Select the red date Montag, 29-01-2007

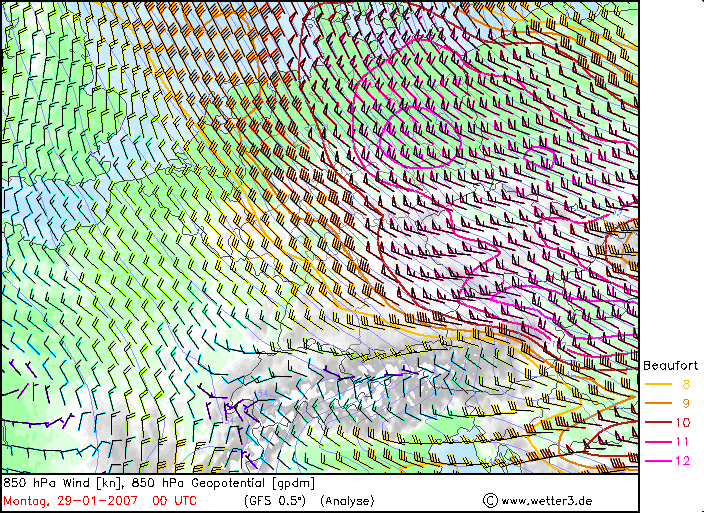click(69, 499)
